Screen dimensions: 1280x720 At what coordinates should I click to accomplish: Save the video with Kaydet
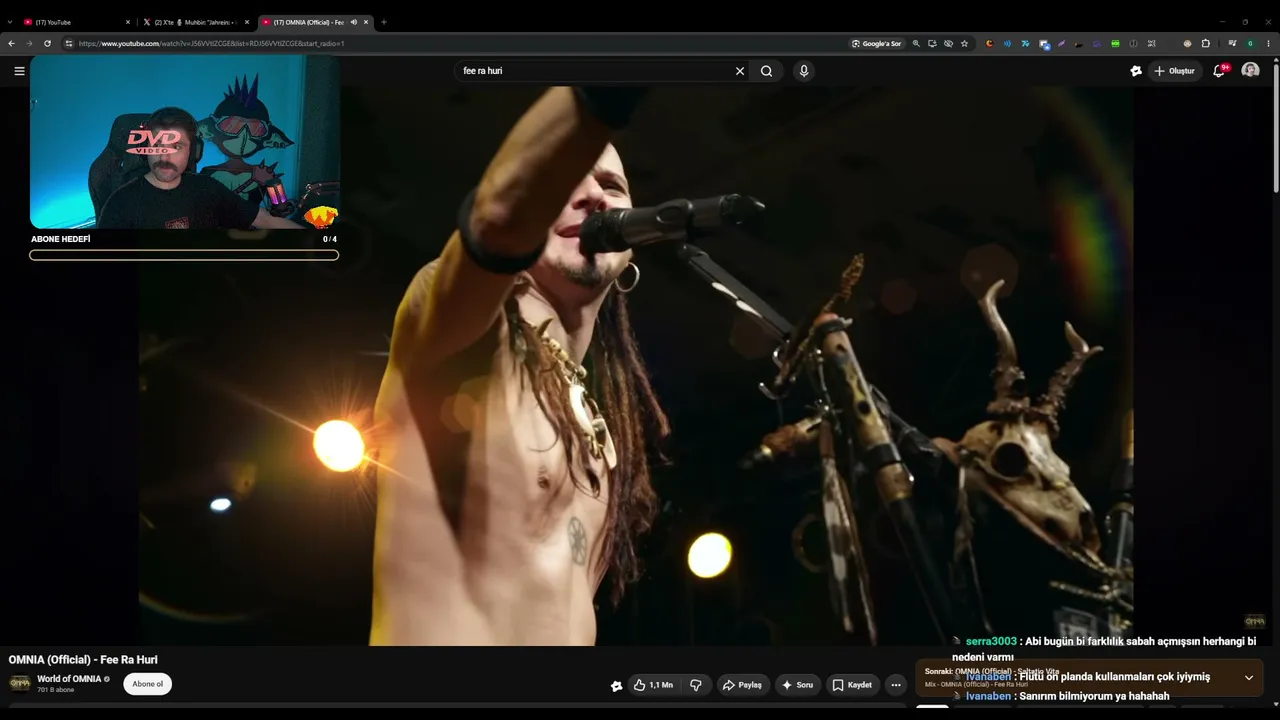853,685
